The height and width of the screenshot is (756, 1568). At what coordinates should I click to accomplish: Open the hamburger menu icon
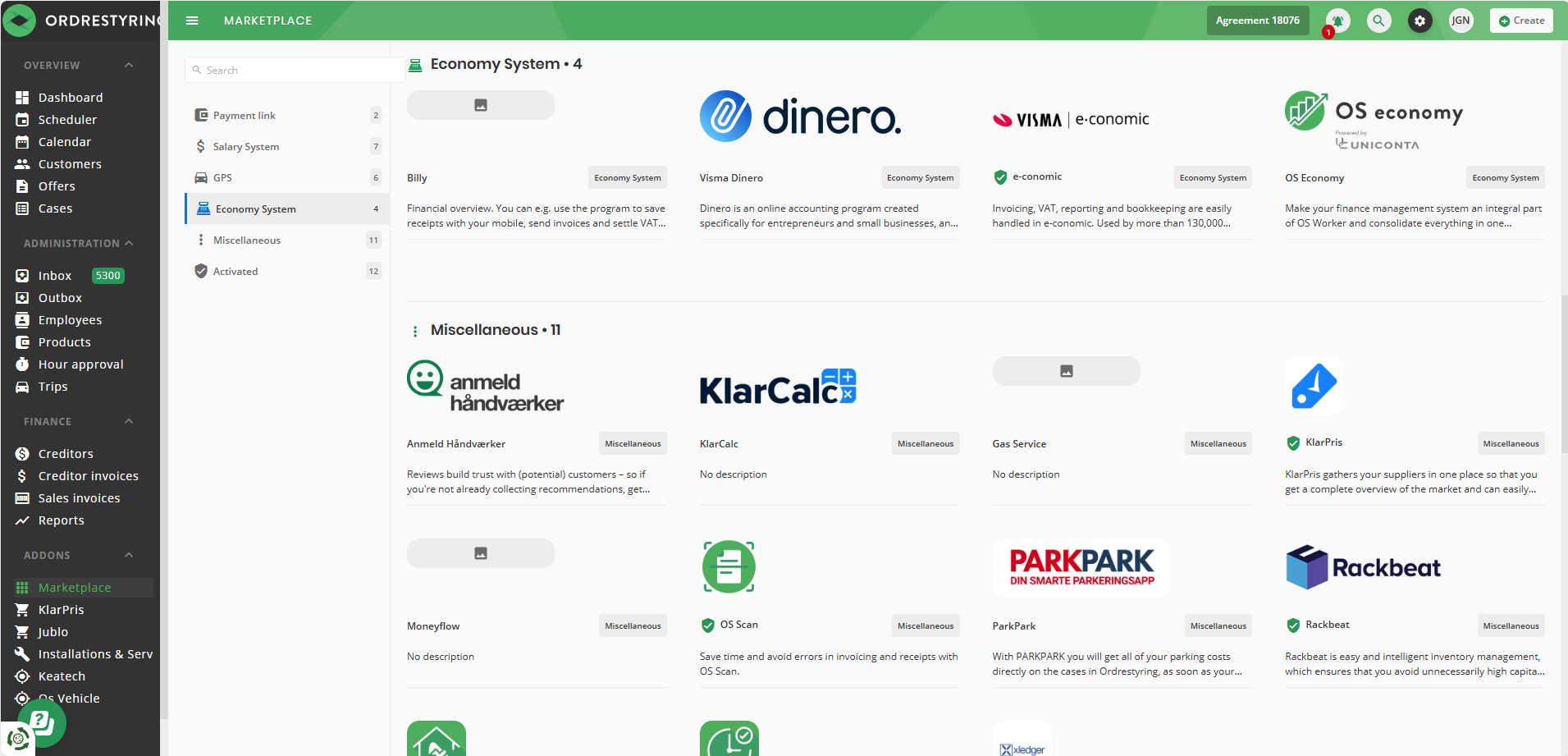tap(192, 21)
